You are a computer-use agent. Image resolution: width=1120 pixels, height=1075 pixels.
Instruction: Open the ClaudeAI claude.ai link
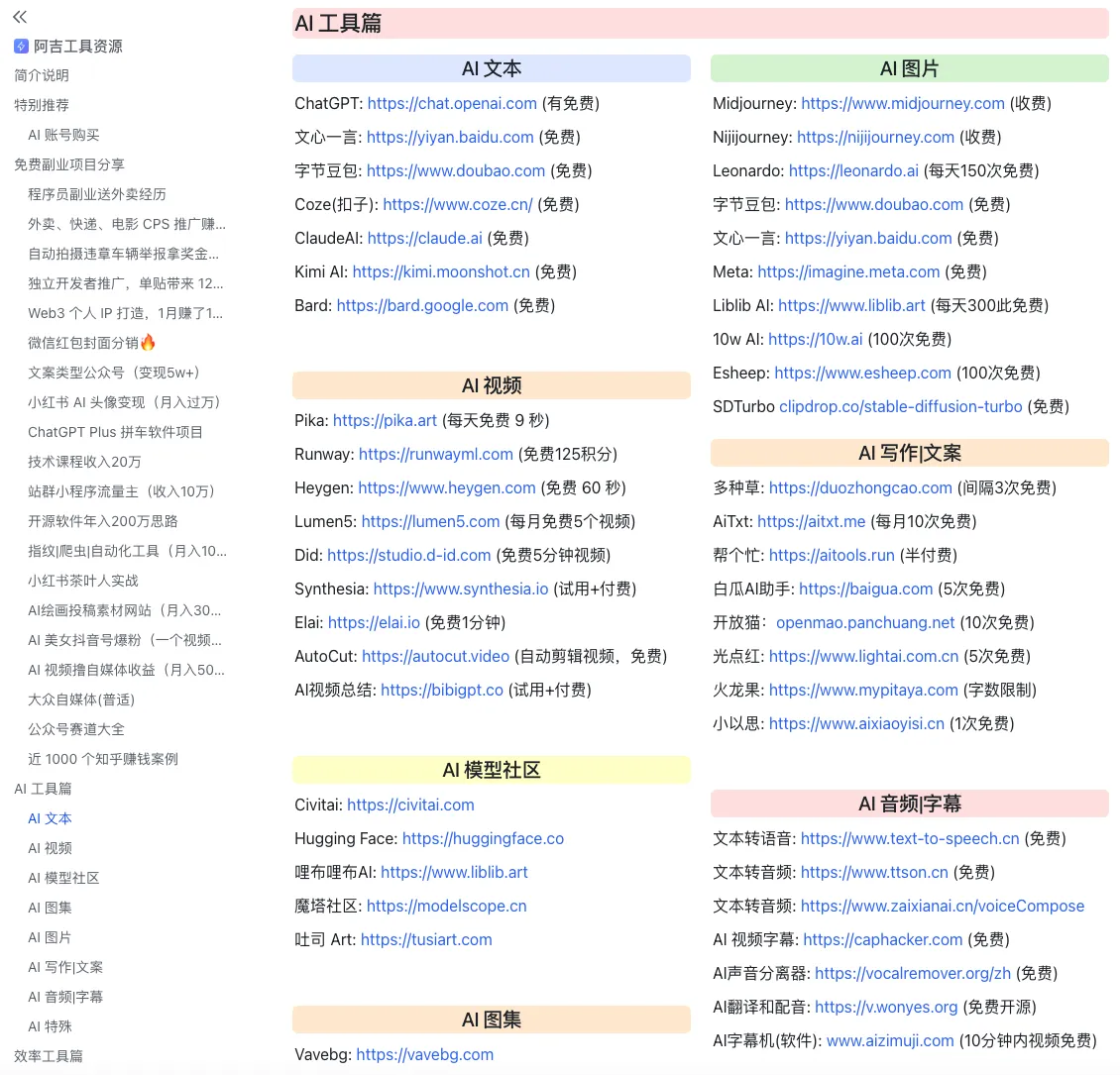point(425,239)
